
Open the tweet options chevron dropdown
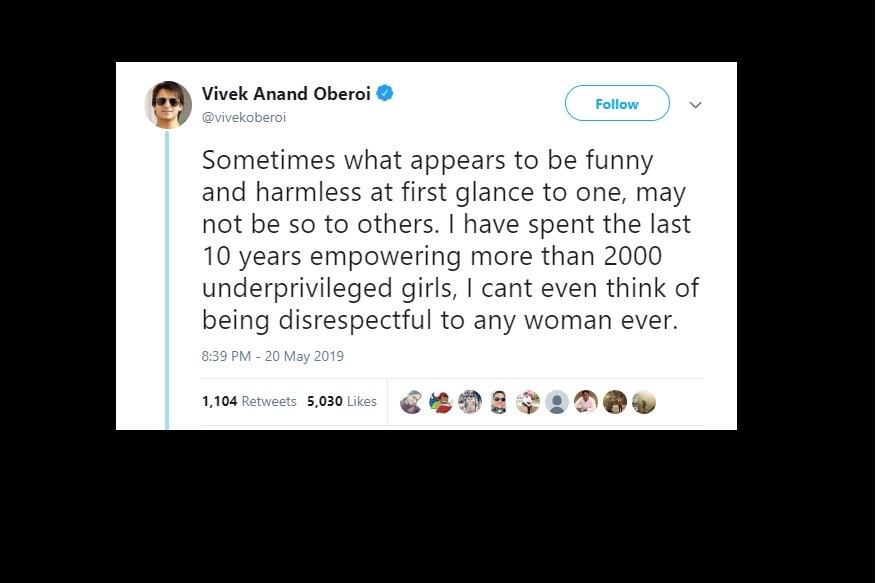[x=695, y=105]
